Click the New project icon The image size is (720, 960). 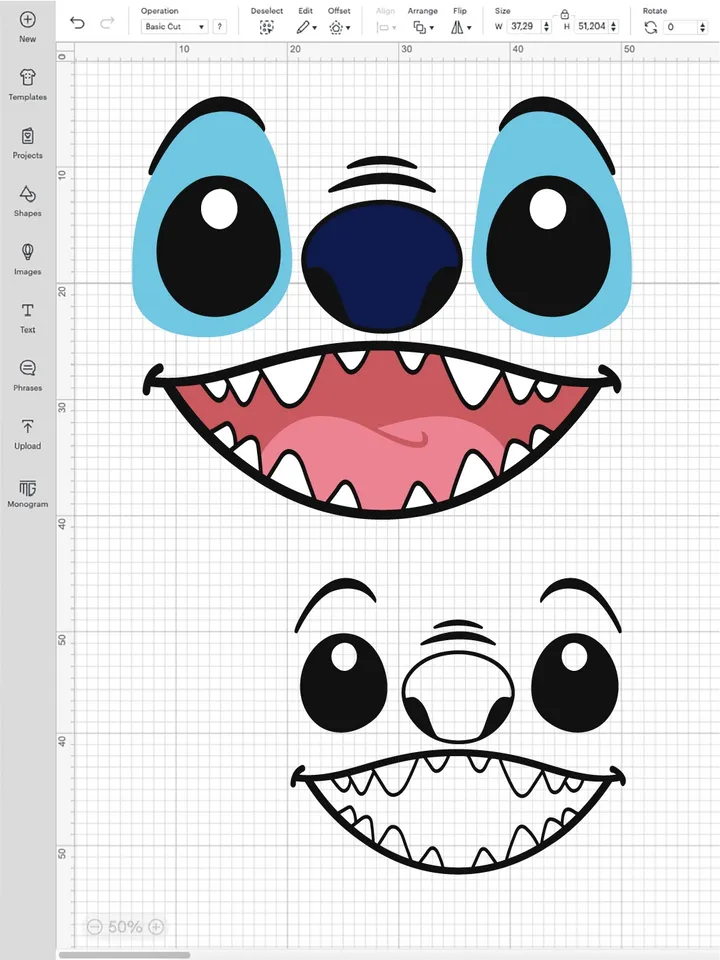click(27, 20)
